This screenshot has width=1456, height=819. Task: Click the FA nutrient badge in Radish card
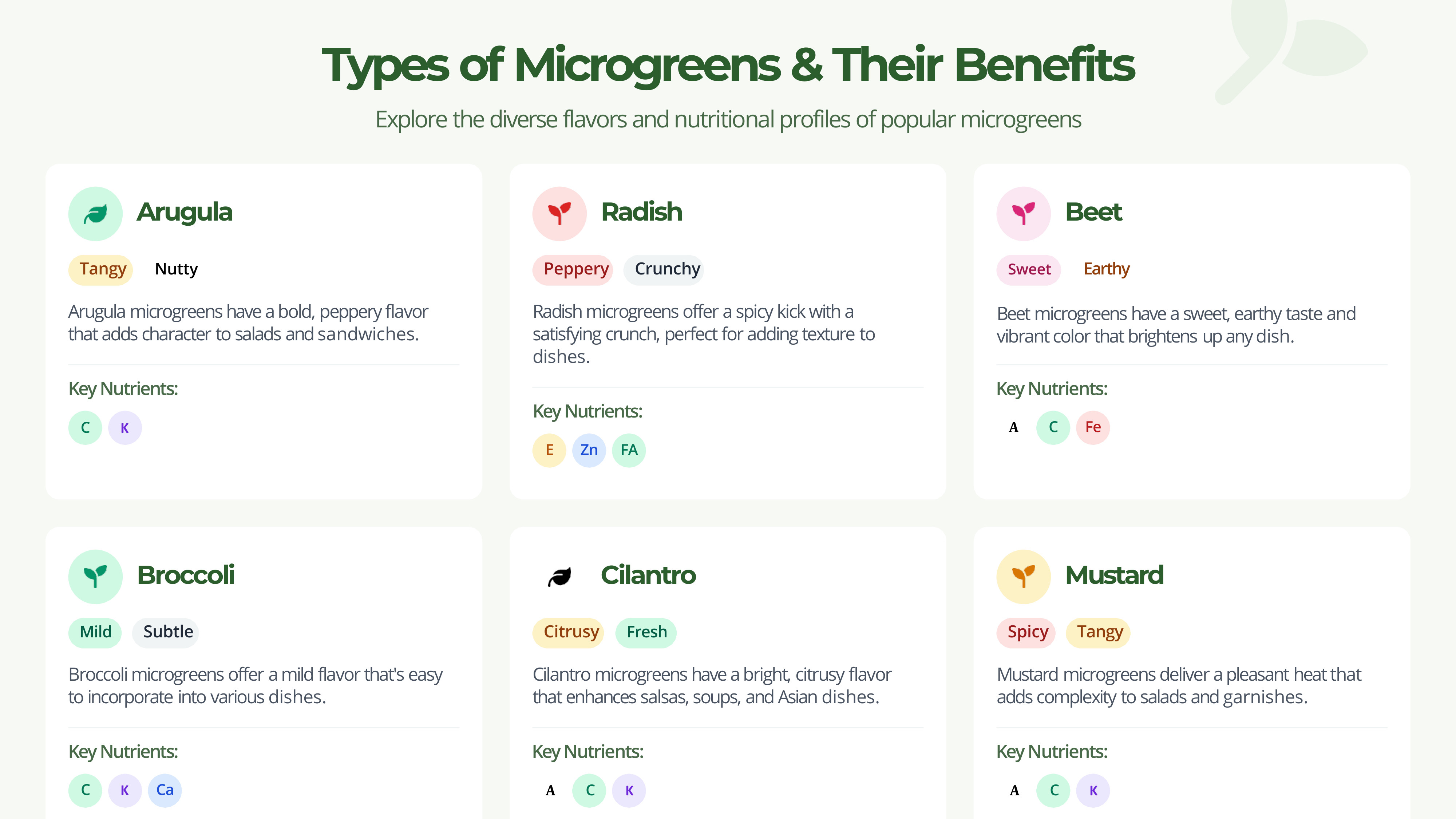pos(629,450)
